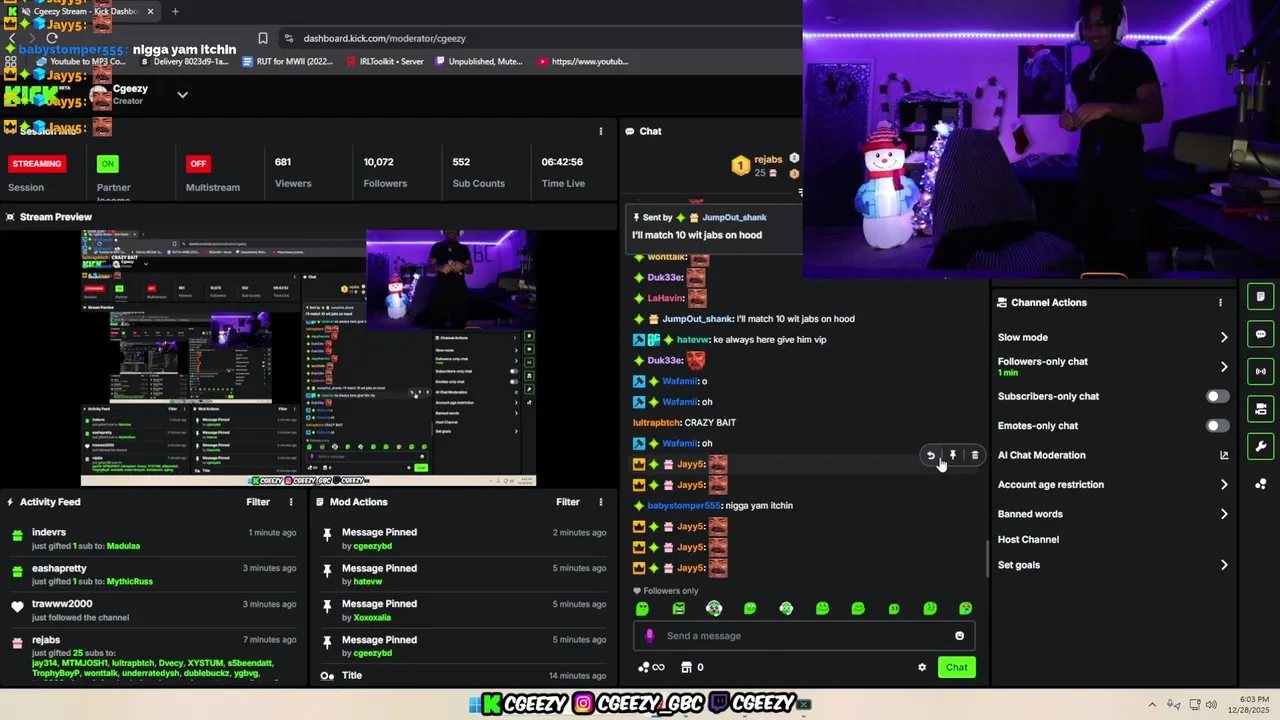Image resolution: width=1280 pixels, height=720 pixels.
Task: Open Channel Actions three-dot menu
Action: coord(1220,302)
